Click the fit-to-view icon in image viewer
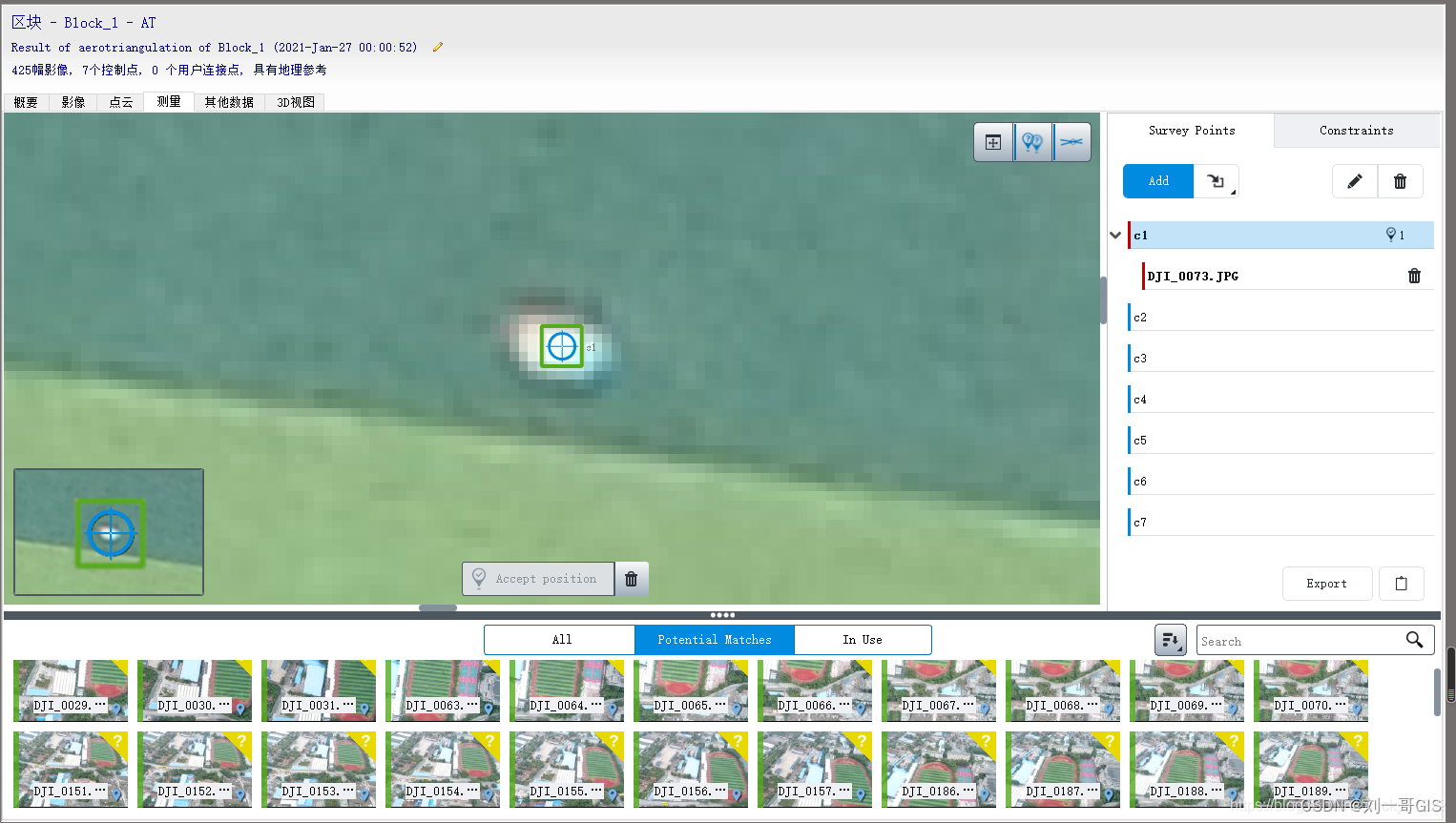 [993, 143]
